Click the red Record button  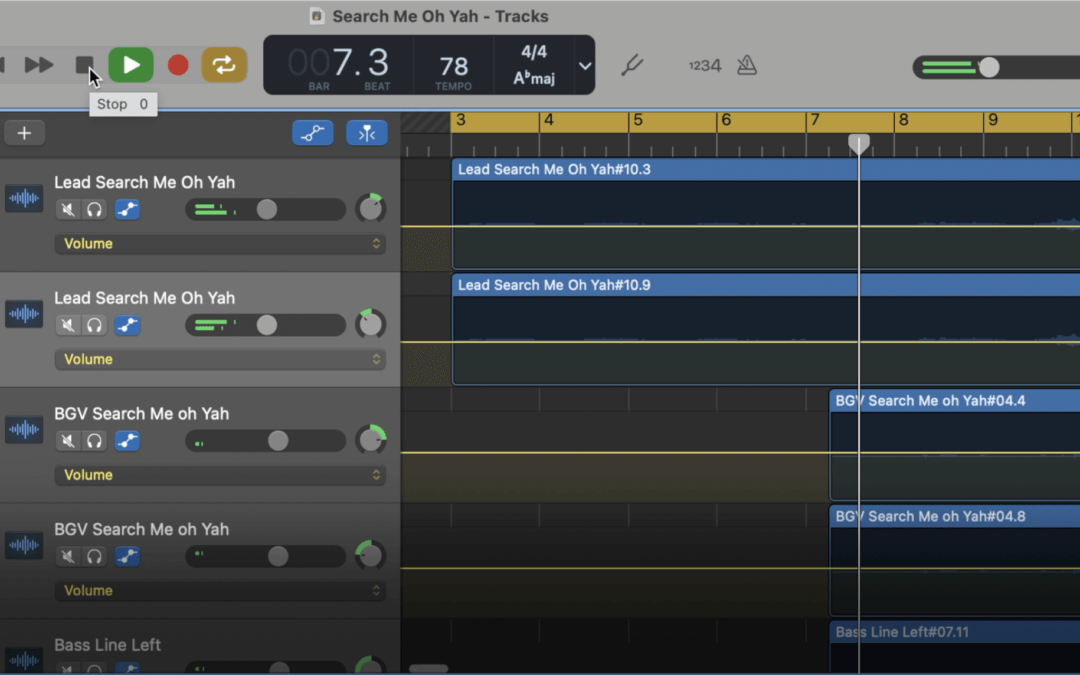[x=178, y=65]
